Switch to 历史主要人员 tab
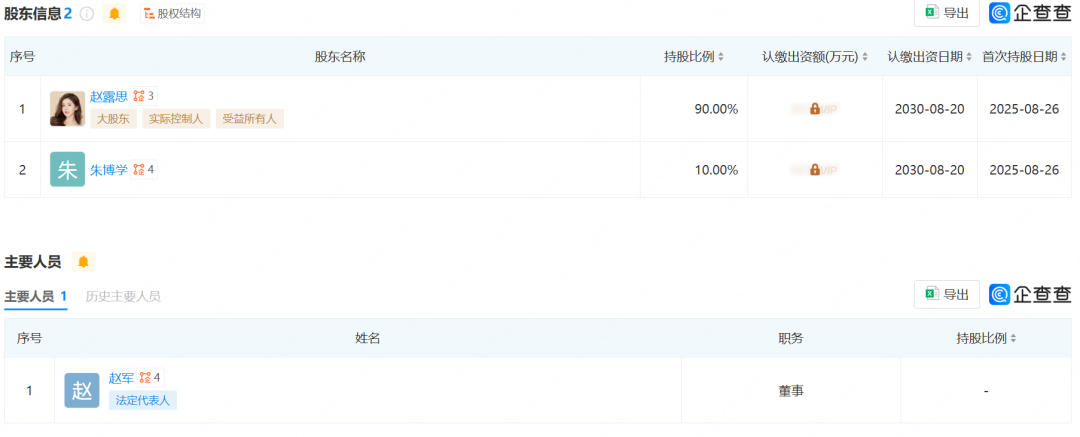1080x437 pixels. (x=123, y=296)
